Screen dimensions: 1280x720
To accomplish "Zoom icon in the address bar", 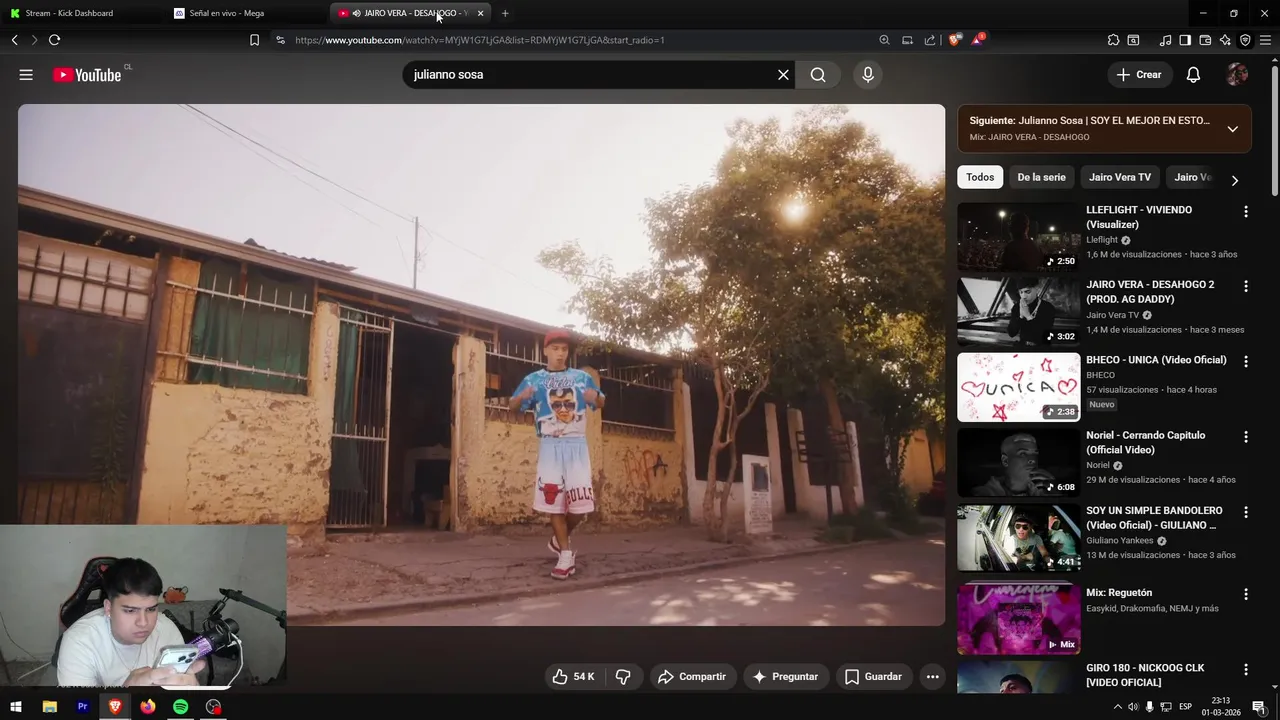I will pyautogui.click(x=884, y=40).
